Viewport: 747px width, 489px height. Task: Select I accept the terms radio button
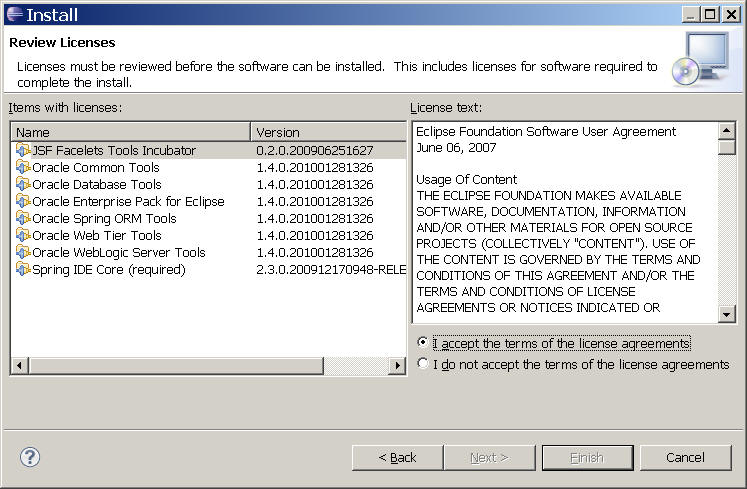click(423, 342)
